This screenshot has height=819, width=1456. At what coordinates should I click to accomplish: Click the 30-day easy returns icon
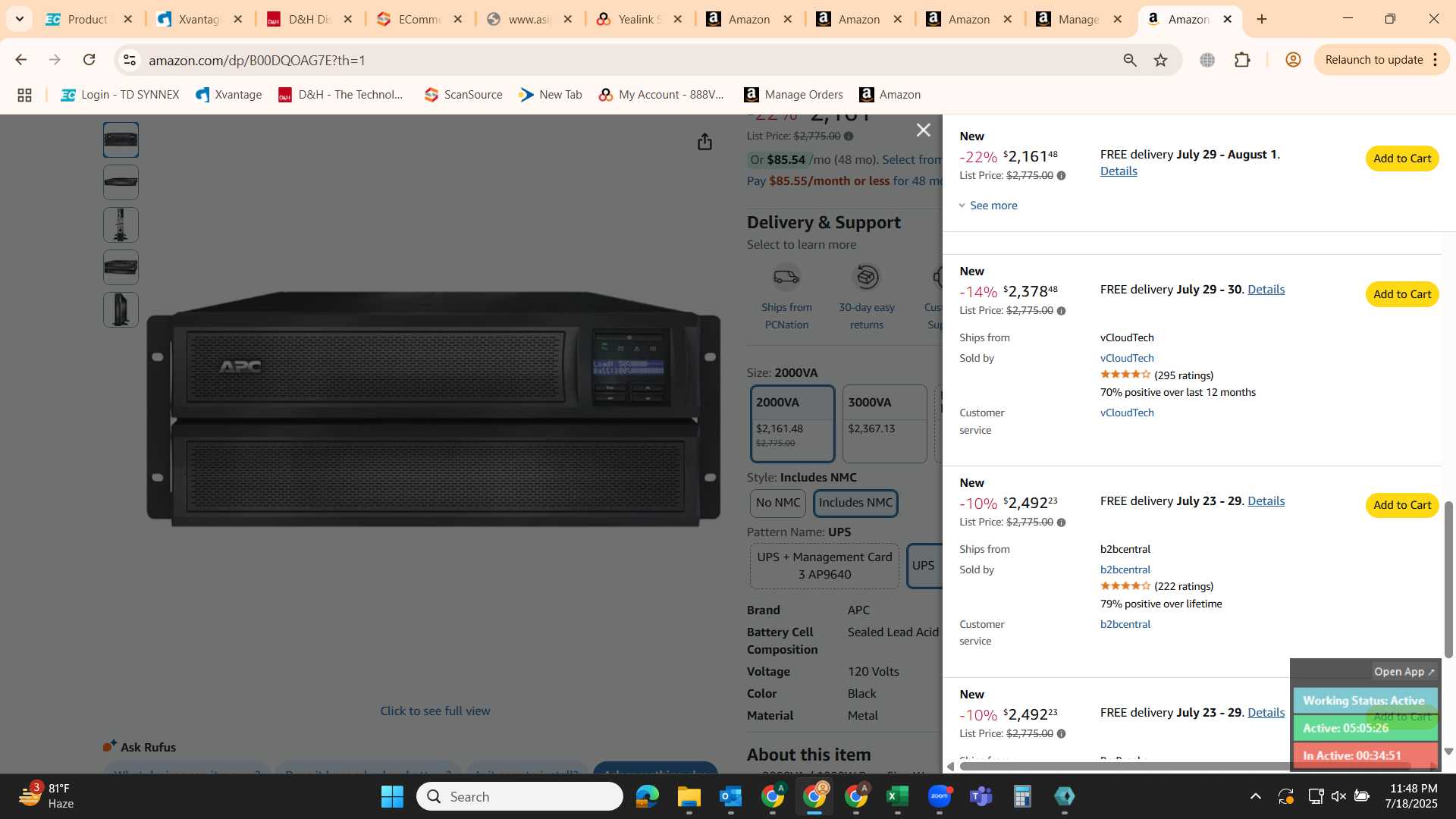(x=866, y=277)
